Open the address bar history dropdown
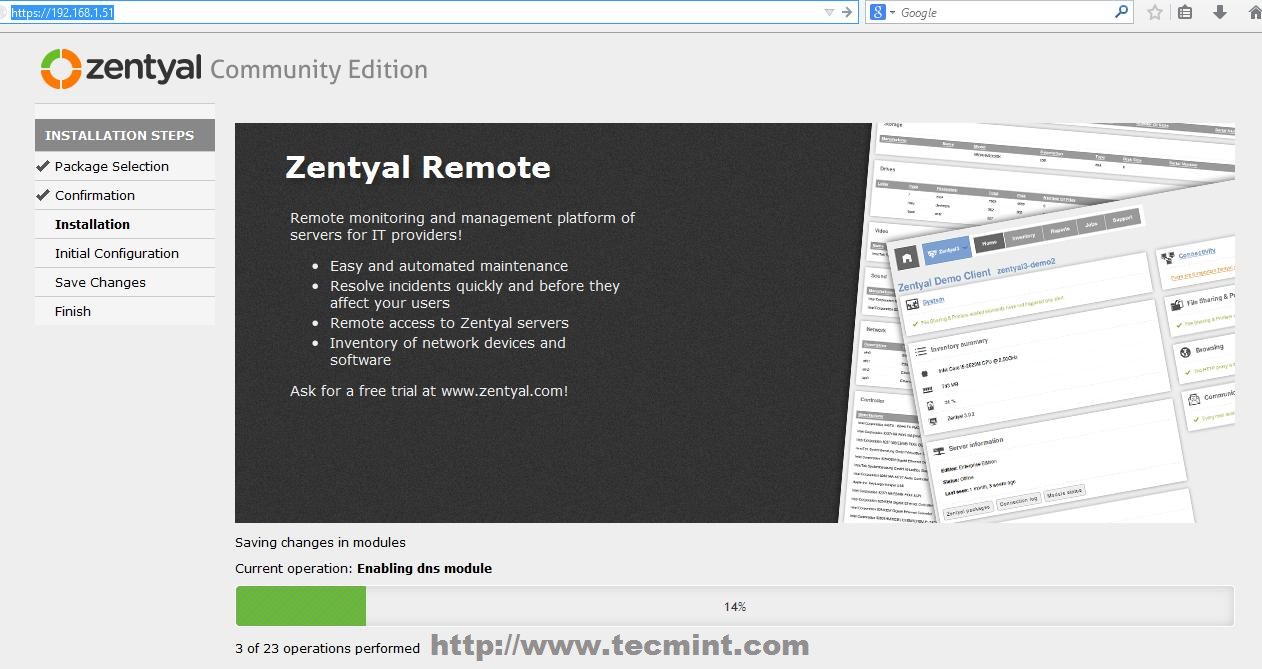This screenshot has width=1262, height=669. coord(829,12)
